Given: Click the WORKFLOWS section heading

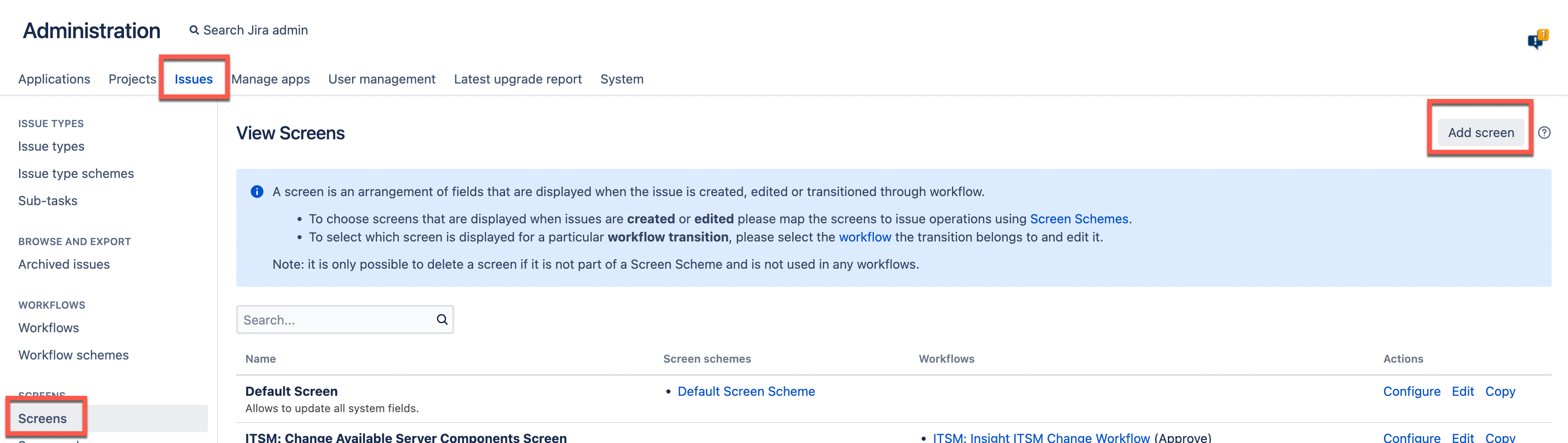Looking at the screenshot, I should pyautogui.click(x=52, y=305).
